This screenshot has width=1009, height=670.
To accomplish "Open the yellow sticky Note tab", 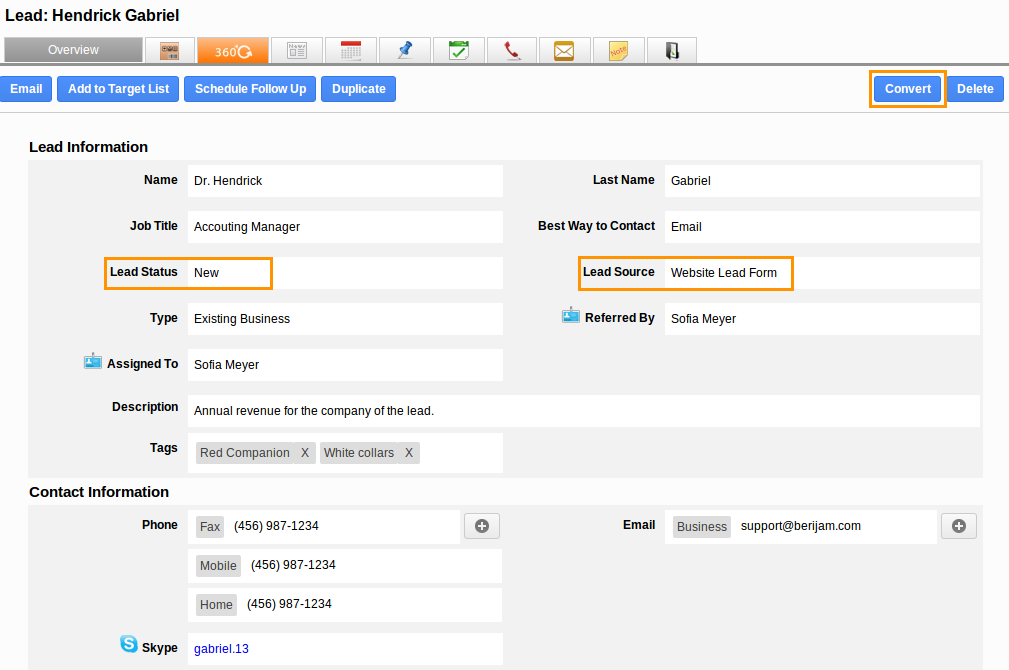I will [618, 50].
